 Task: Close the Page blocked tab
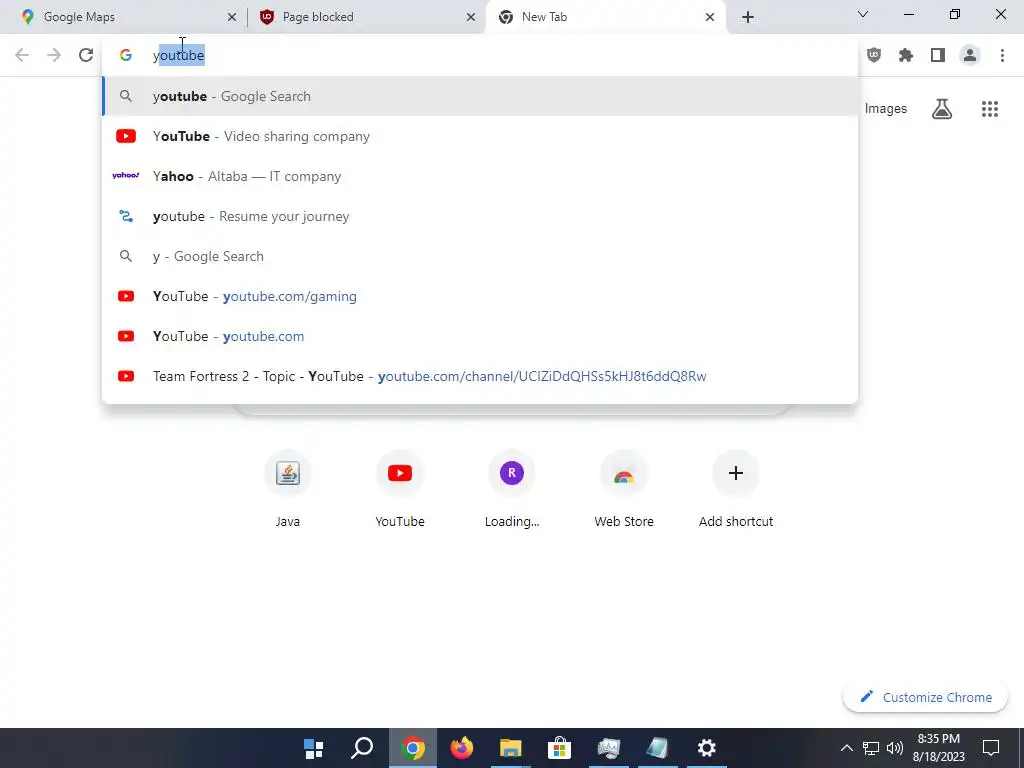click(471, 17)
